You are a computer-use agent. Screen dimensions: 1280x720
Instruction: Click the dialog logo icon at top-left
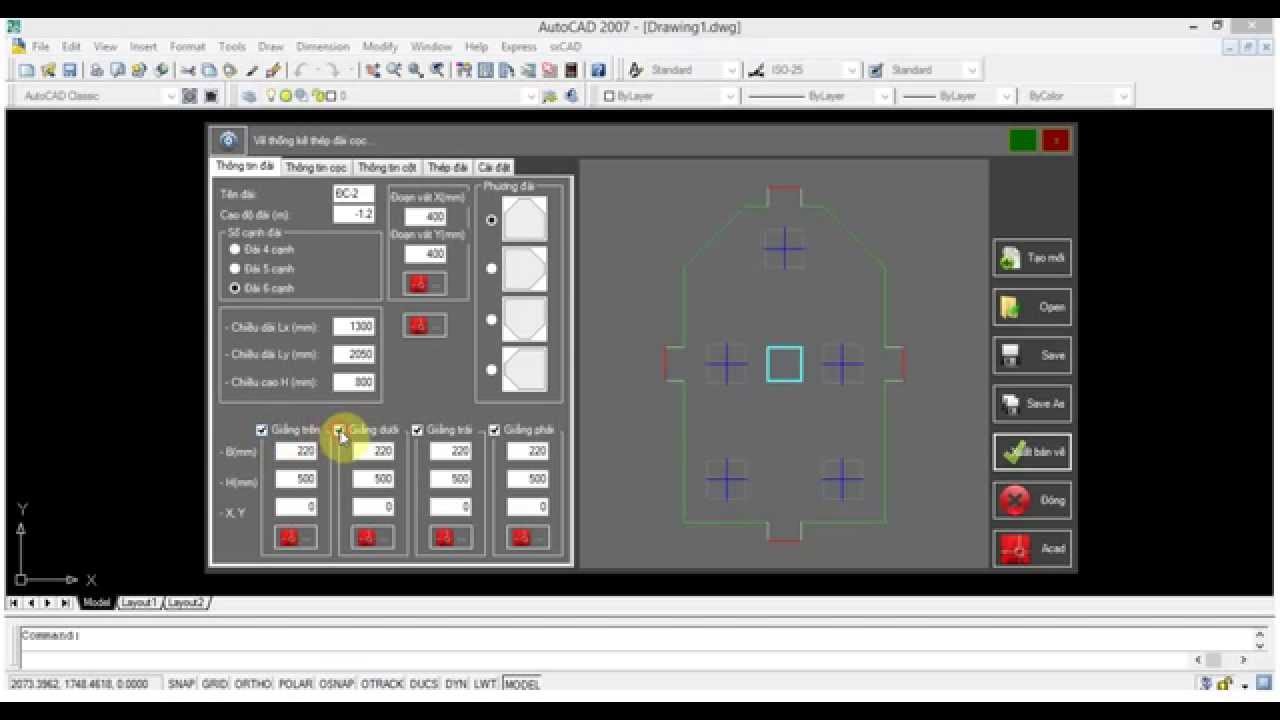228,140
